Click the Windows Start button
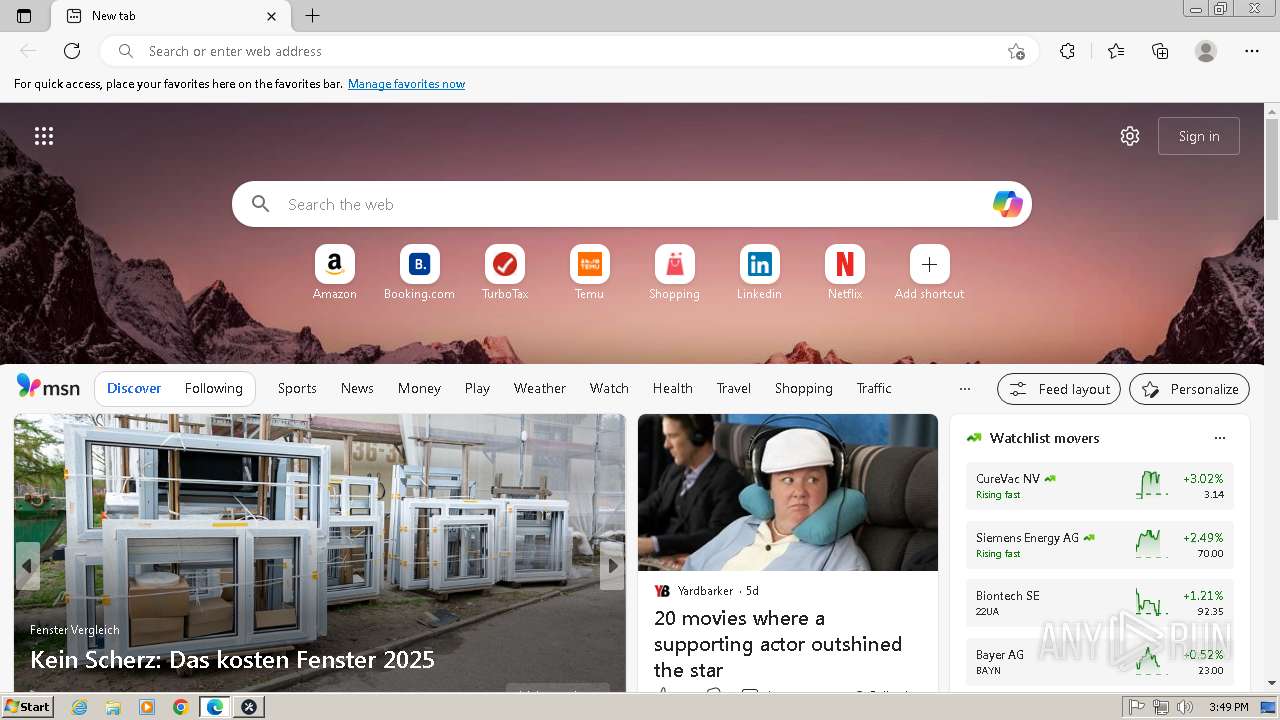1280x720 pixels. [27, 707]
